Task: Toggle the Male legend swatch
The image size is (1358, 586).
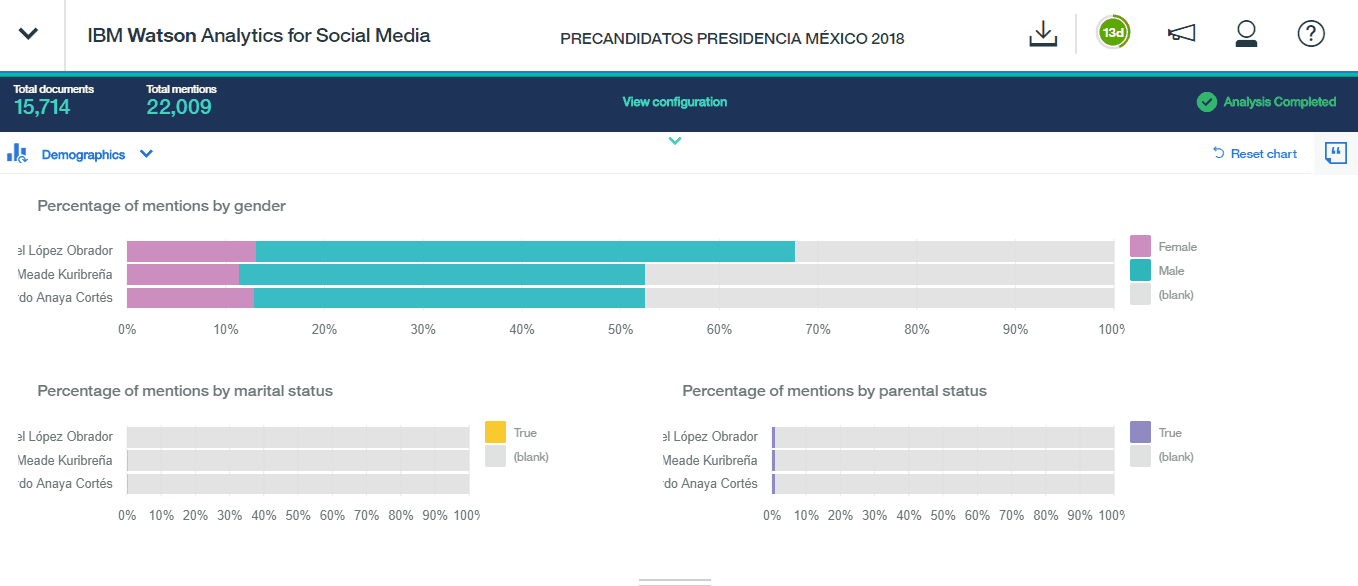Action: 1140,270
